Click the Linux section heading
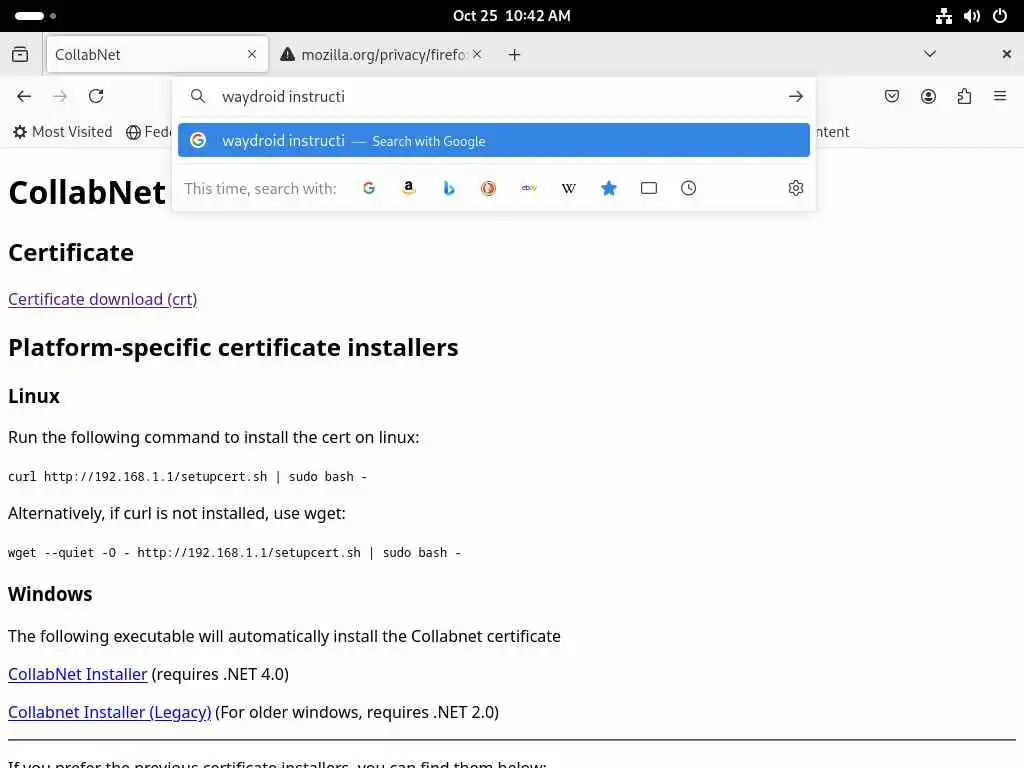This screenshot has width=1024, height=768. (x=34, y=396)
